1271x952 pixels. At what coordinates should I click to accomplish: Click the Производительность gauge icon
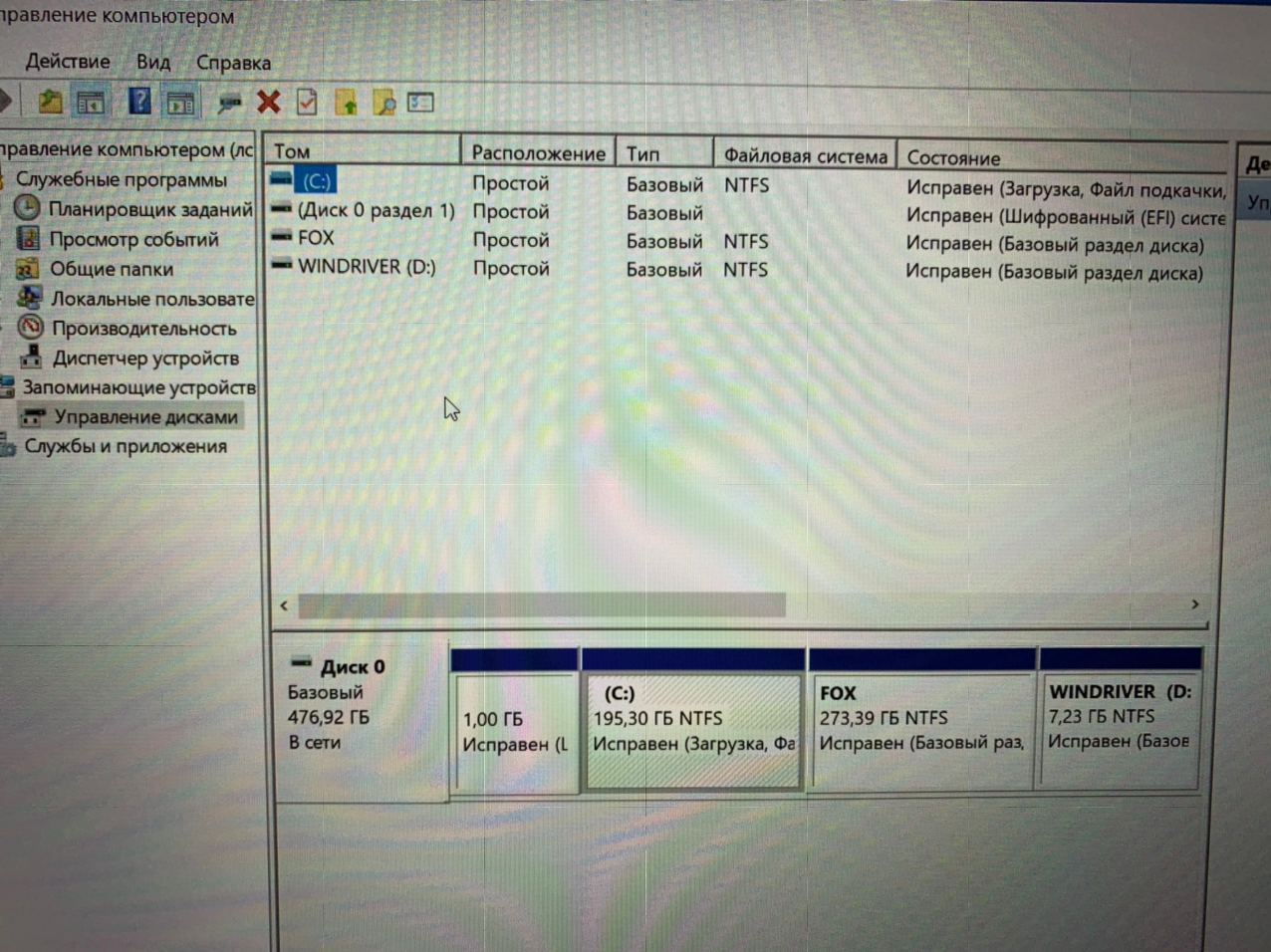click(31, 327)
